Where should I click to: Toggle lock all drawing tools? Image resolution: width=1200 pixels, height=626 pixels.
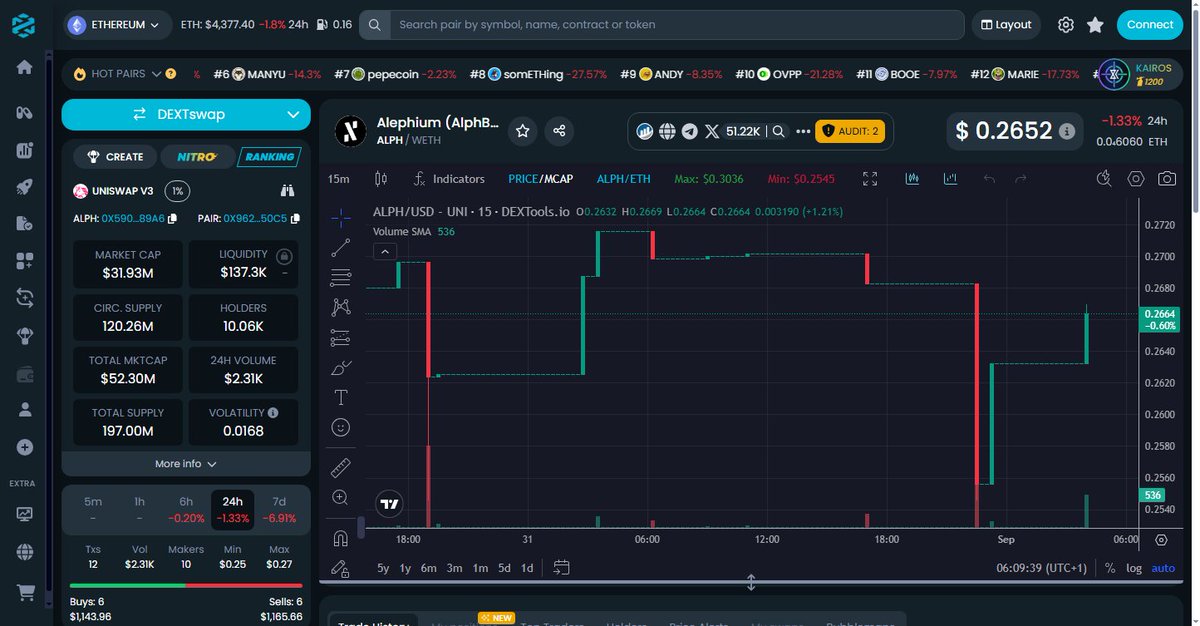pyautogui.click(x=340, y=568)
